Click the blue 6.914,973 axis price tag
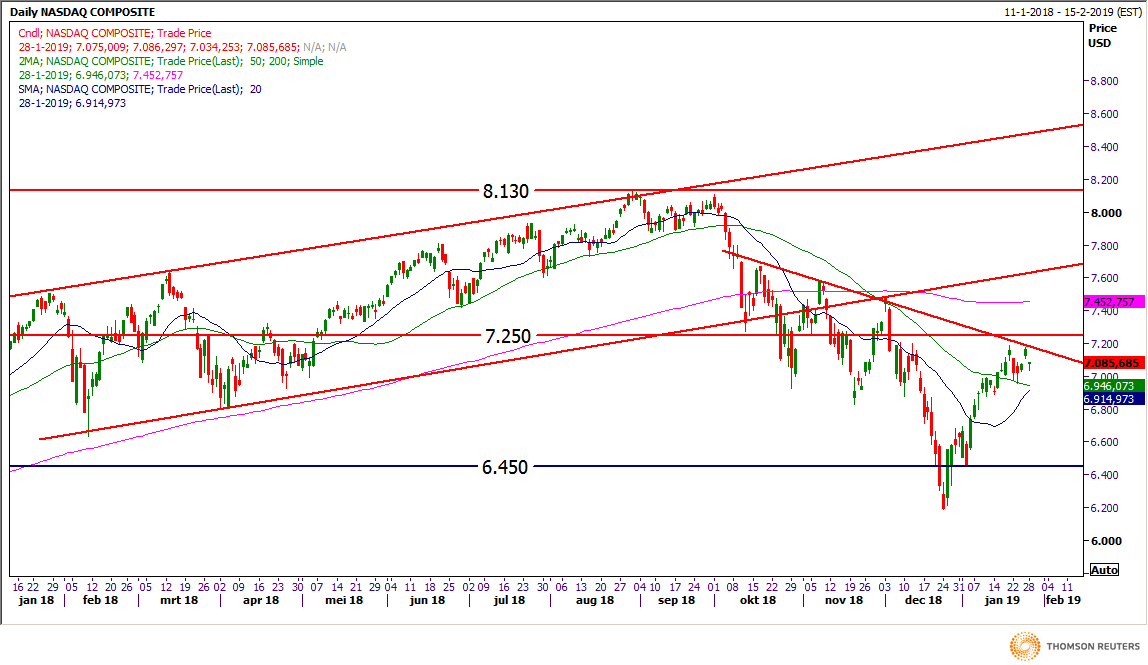 pyautogui.click(x=1113, y=399)
